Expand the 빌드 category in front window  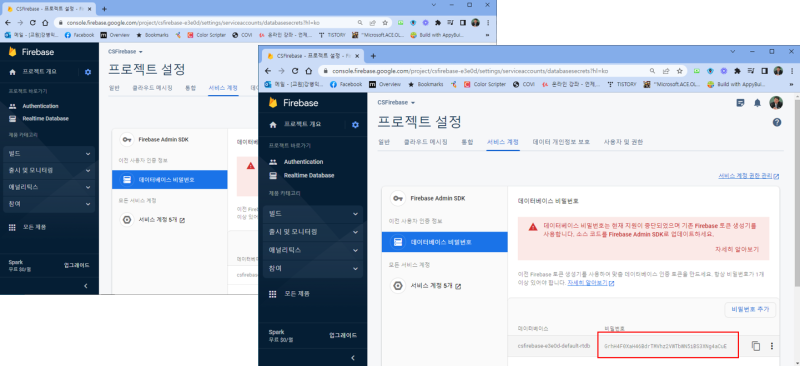tap(313, 214)
